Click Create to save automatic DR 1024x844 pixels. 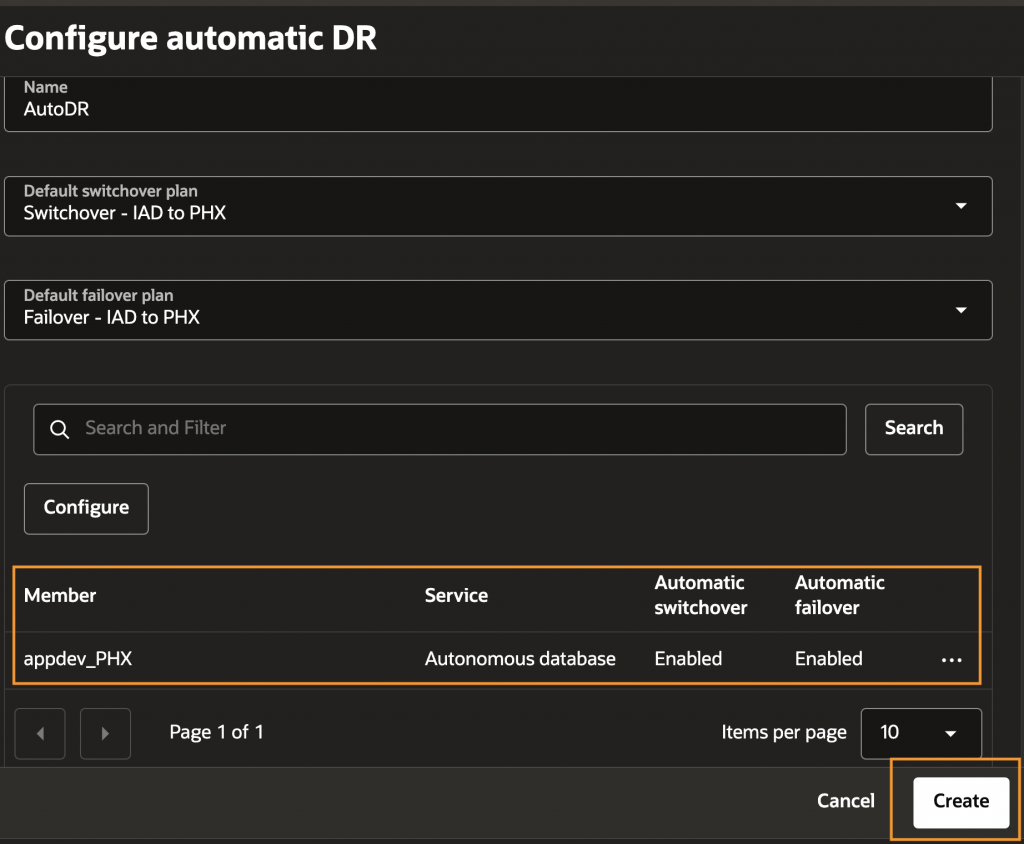961,801
